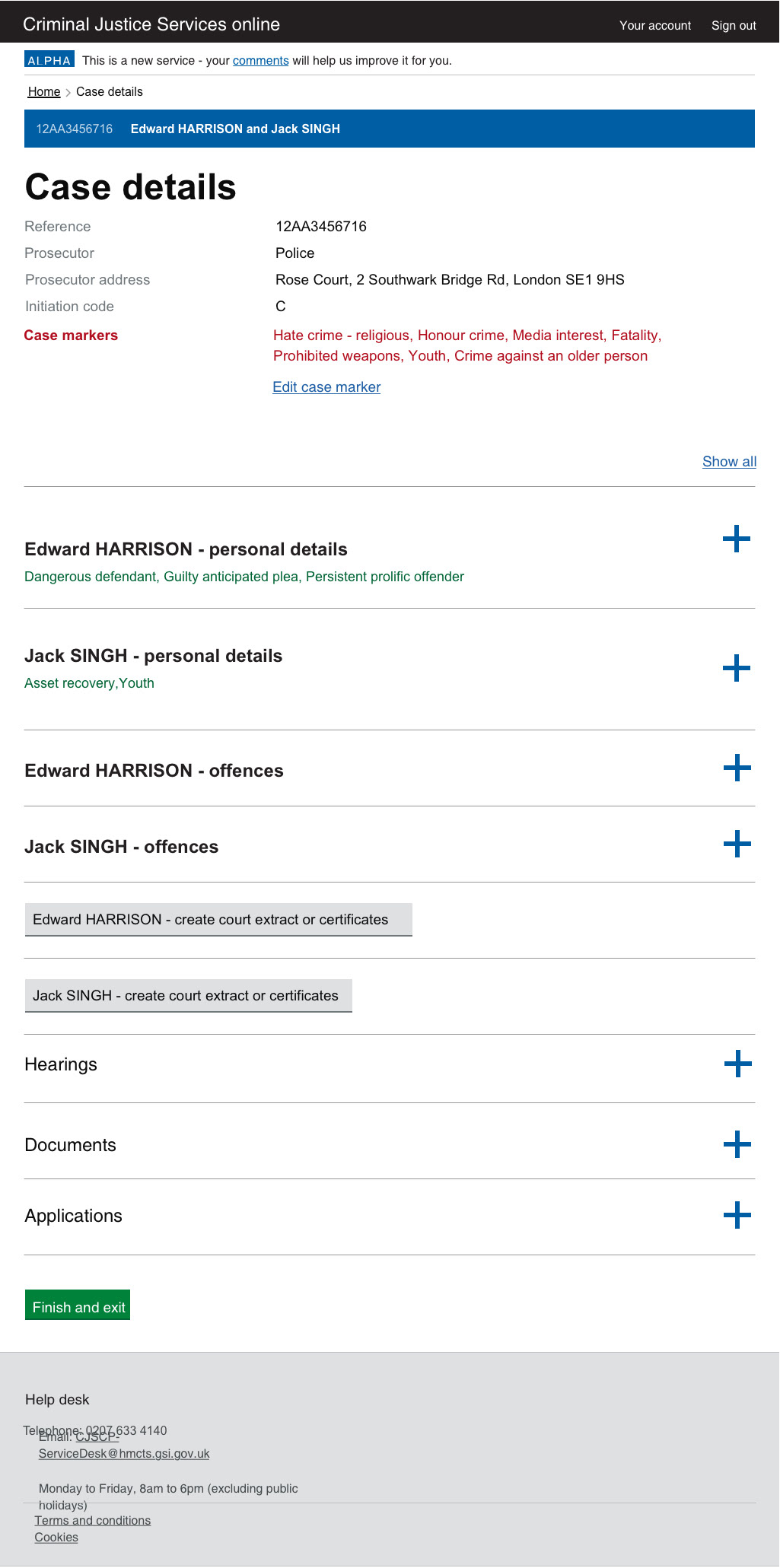Open Documents section plus icon
Screen dimensions: 780x1568
737,1144
